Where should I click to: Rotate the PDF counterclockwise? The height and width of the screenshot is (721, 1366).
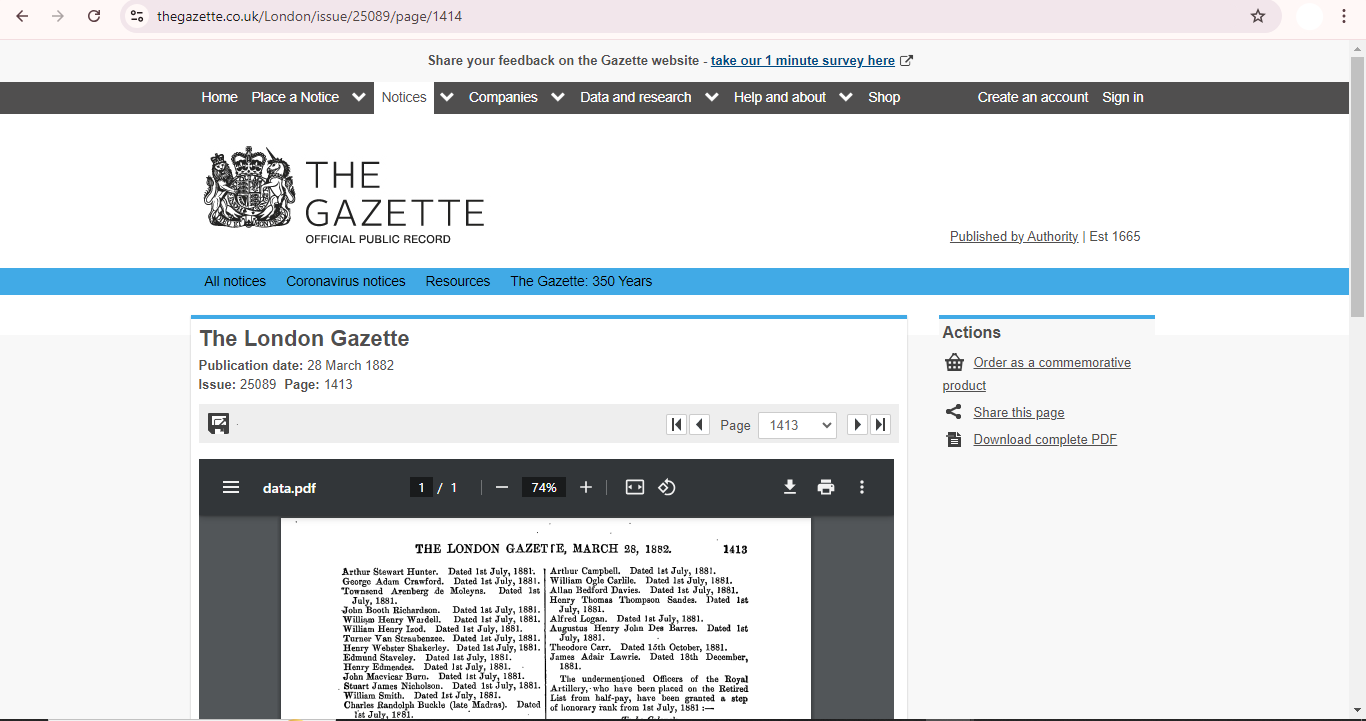coord(667,487)
